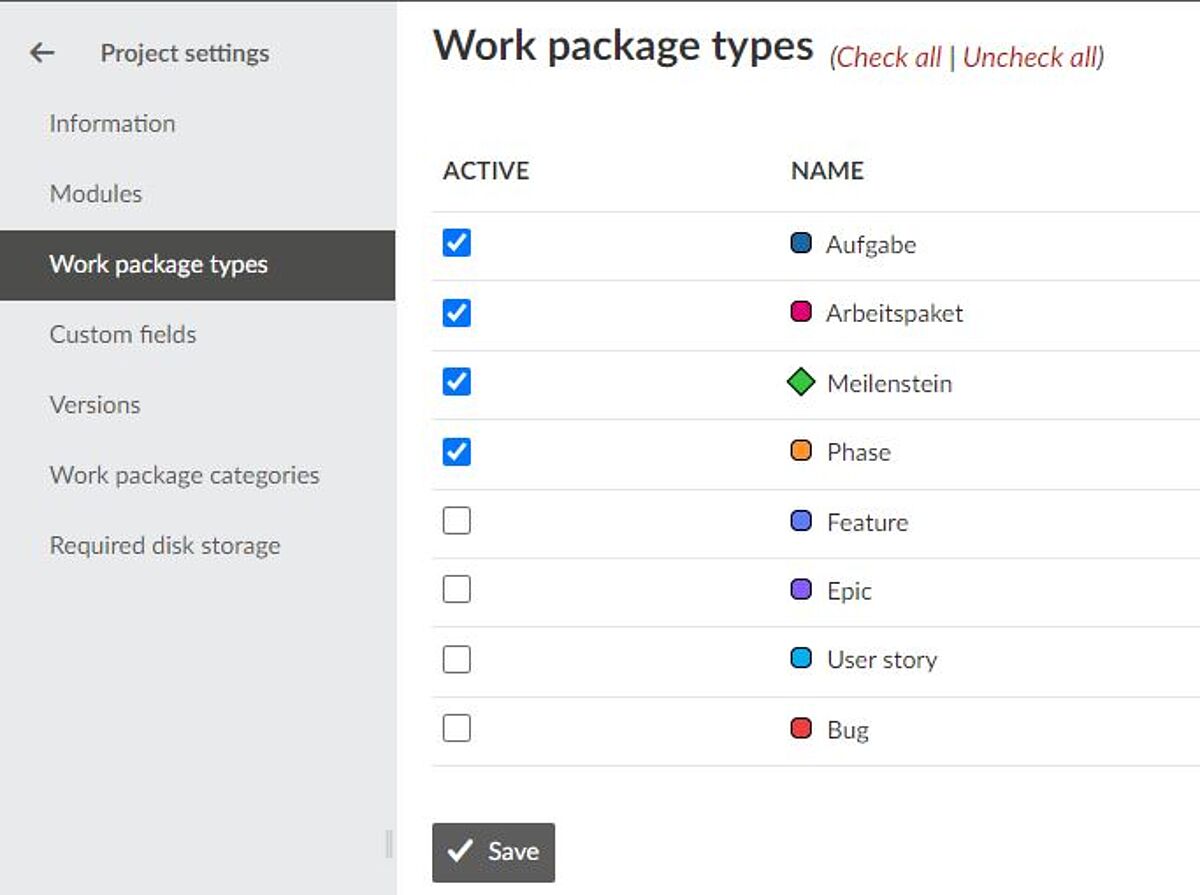The image size is (1200, 895).
Task: Disable the Meilenstein work package type
Action: (457, 382)
